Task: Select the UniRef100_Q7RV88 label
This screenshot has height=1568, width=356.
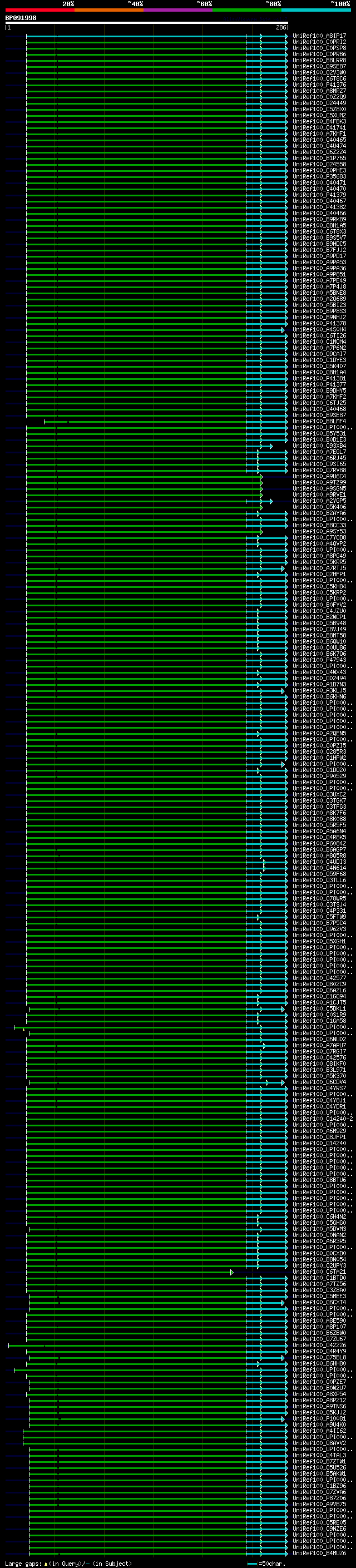Action: coord(319,470)
